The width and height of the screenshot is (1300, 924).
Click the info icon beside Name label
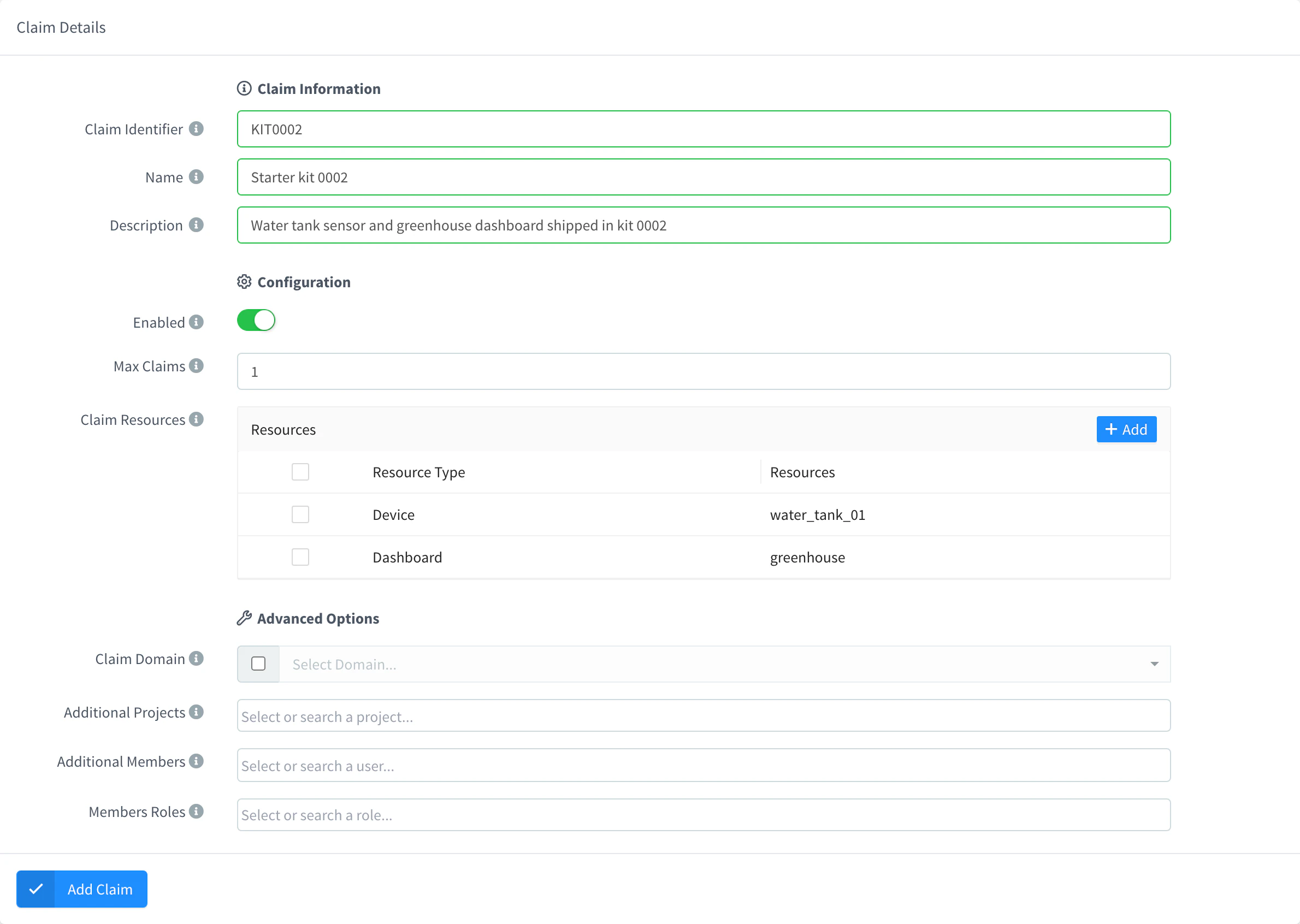196,177
